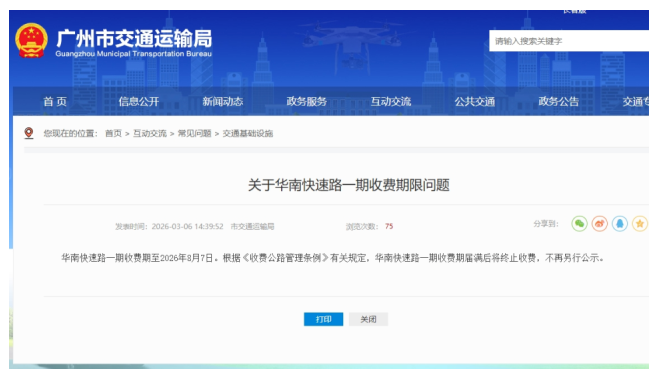Viewport: 663px width, 372px height.
Task: Open the 新闻动态 menu
Action: [x=222, y=101]
